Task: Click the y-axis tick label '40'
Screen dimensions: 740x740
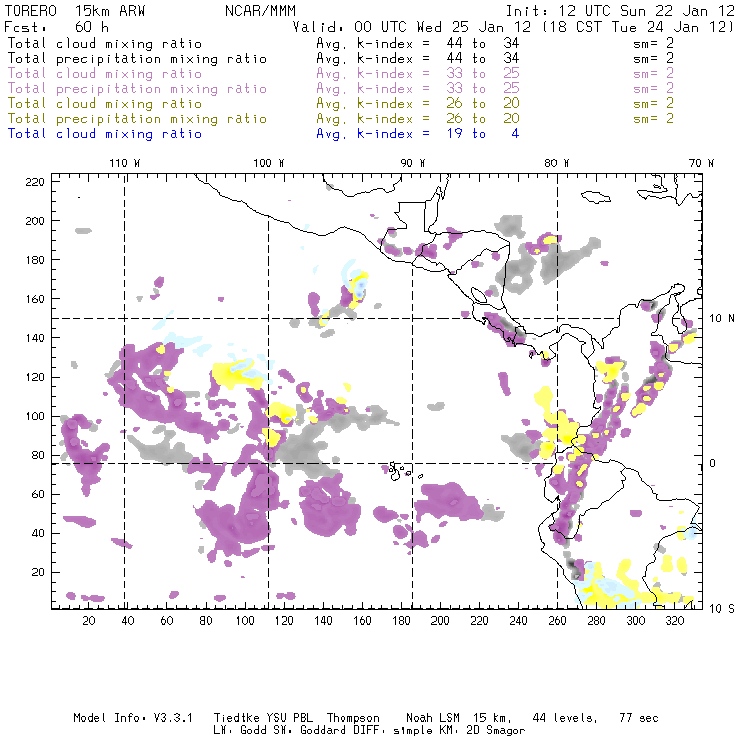Action: click(38, 533)
